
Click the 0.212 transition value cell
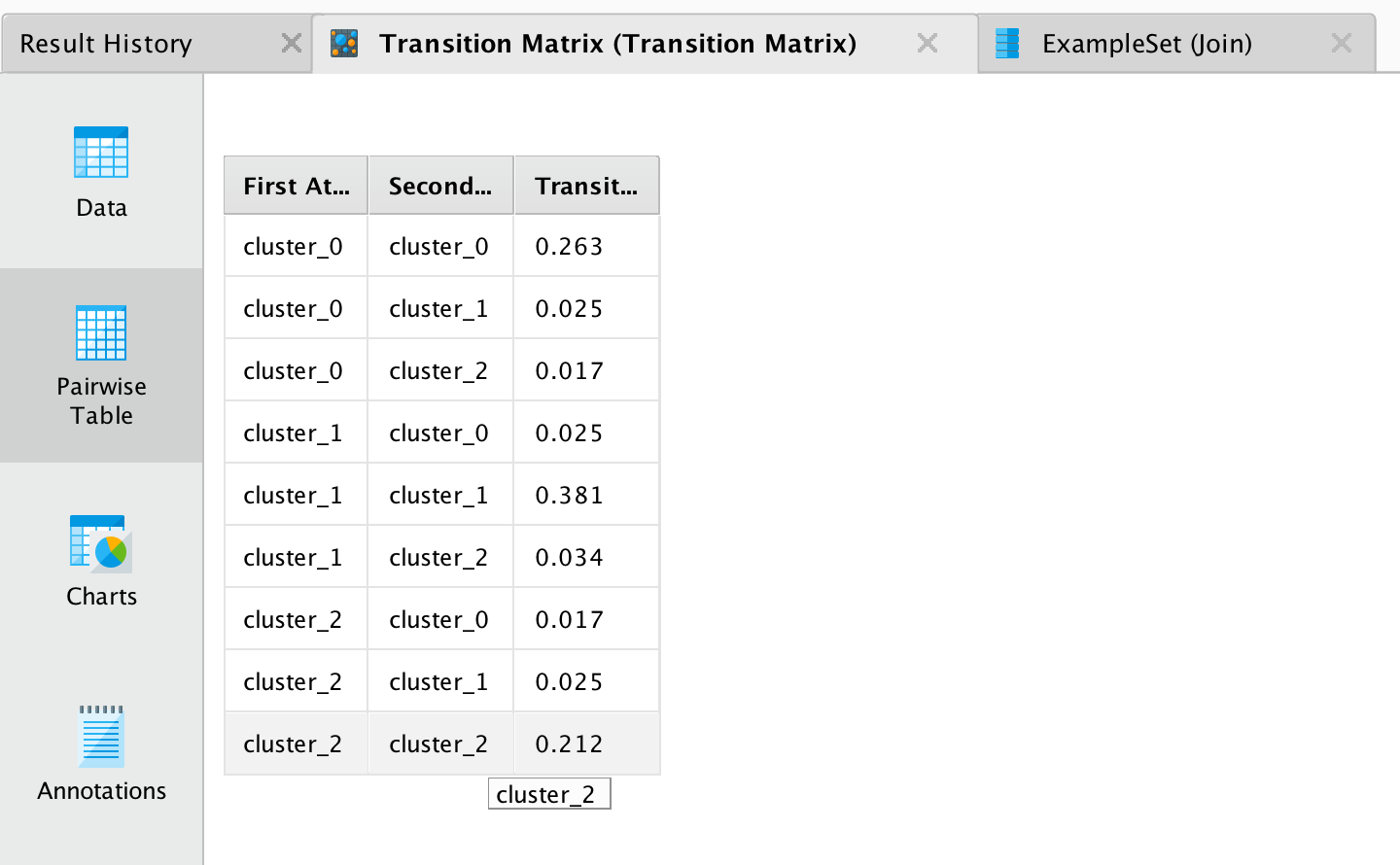pyautogui.click(x=586, y=744)
